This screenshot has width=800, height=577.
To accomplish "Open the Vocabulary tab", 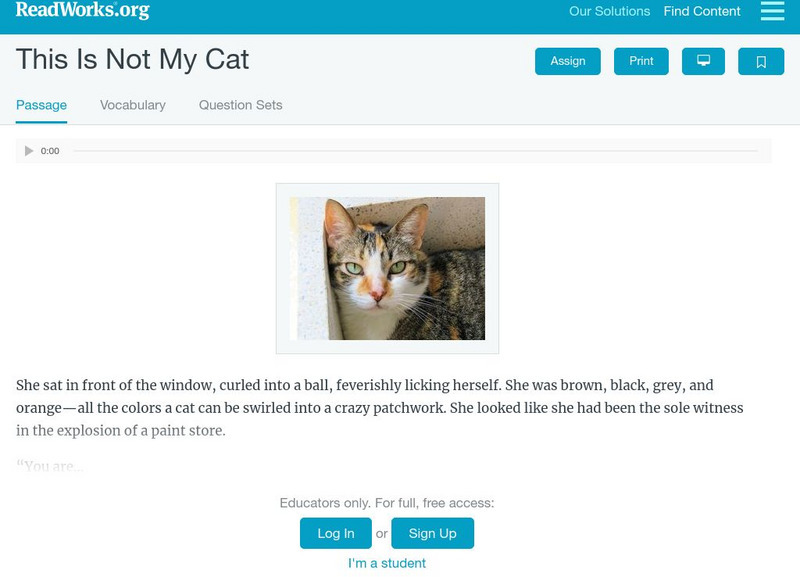I will 133,105.
